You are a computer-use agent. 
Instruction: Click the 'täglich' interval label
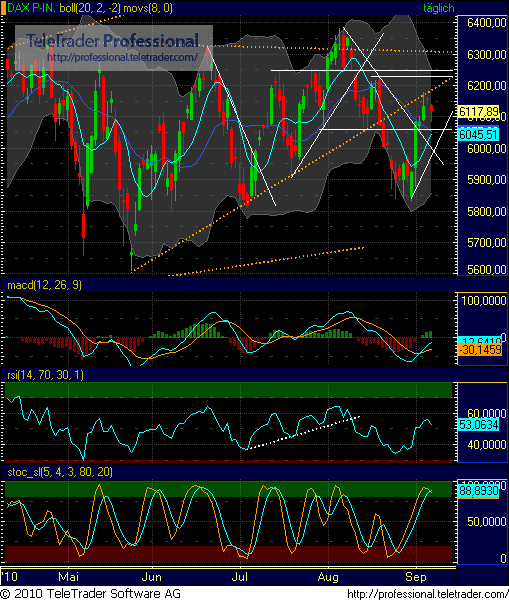[439, 8]
